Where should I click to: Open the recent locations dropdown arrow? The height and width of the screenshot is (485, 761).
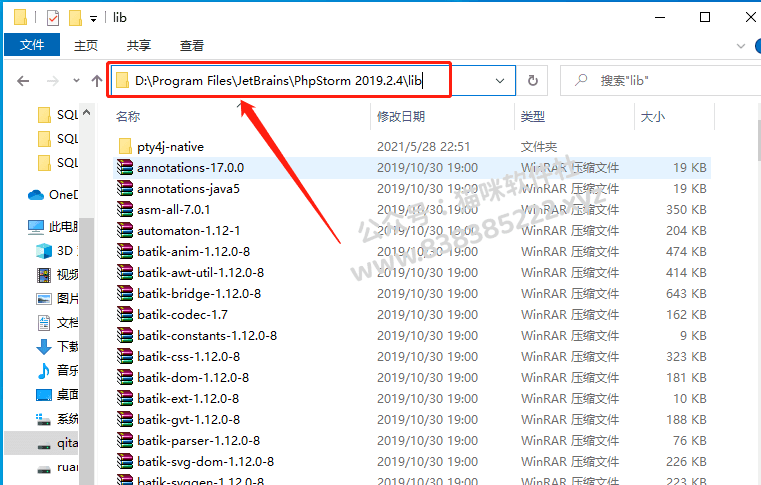[76, 81]
